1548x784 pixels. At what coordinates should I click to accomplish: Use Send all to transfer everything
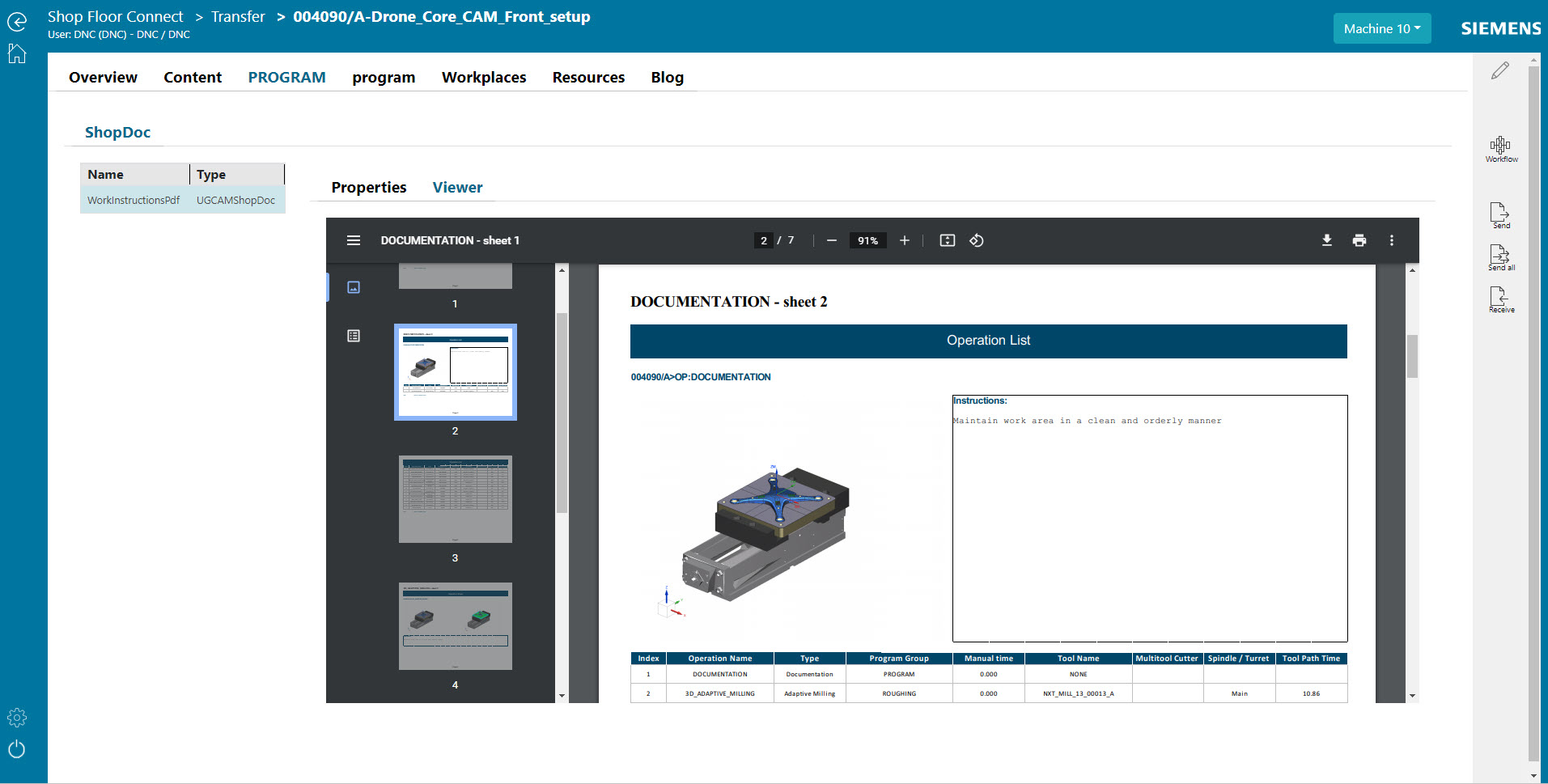pyautogui.click(x=1500, y=257)
